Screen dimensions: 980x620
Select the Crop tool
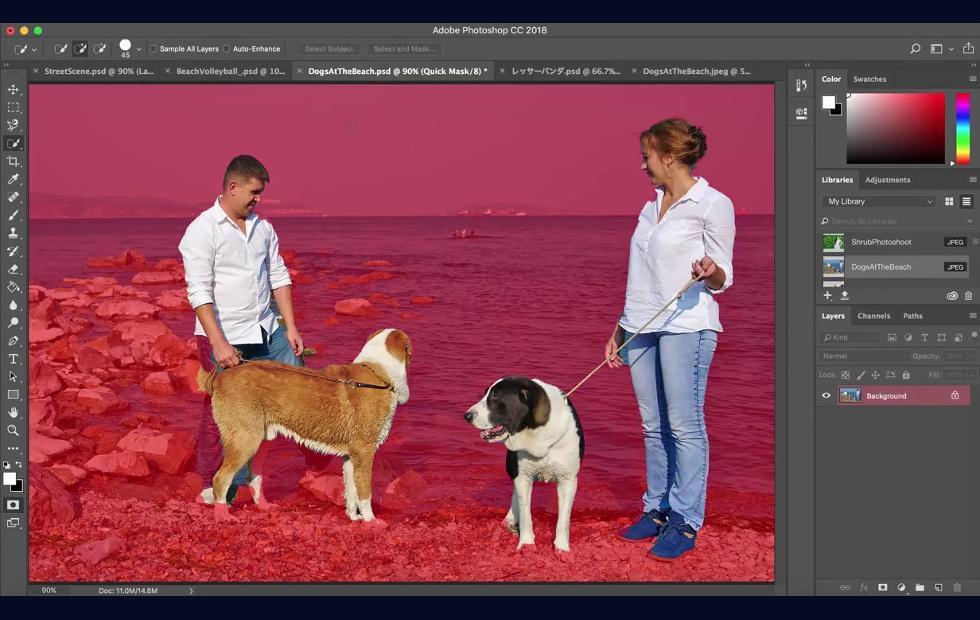(13, 161)
